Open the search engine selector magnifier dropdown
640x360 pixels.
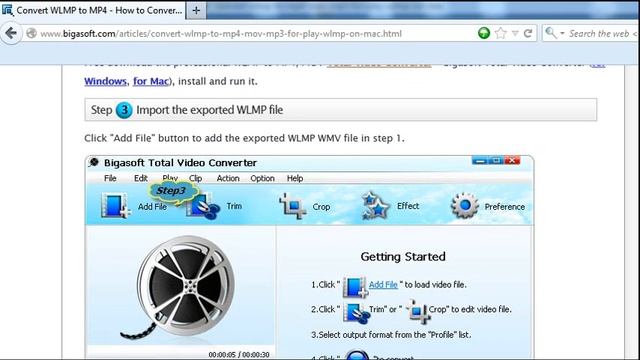(x=555, y=33)
